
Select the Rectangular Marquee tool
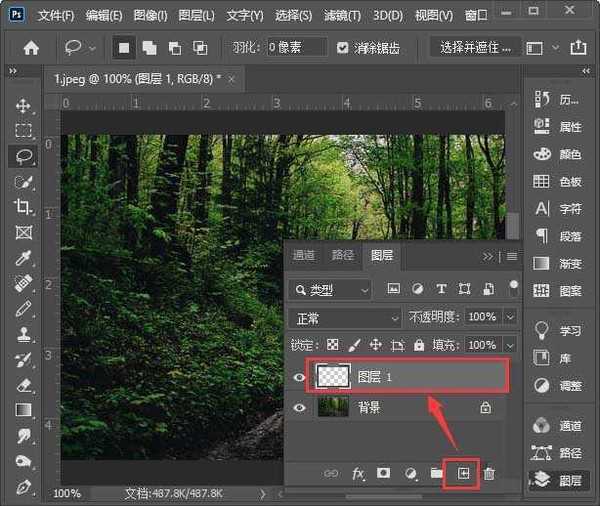(x=22, y=130)
